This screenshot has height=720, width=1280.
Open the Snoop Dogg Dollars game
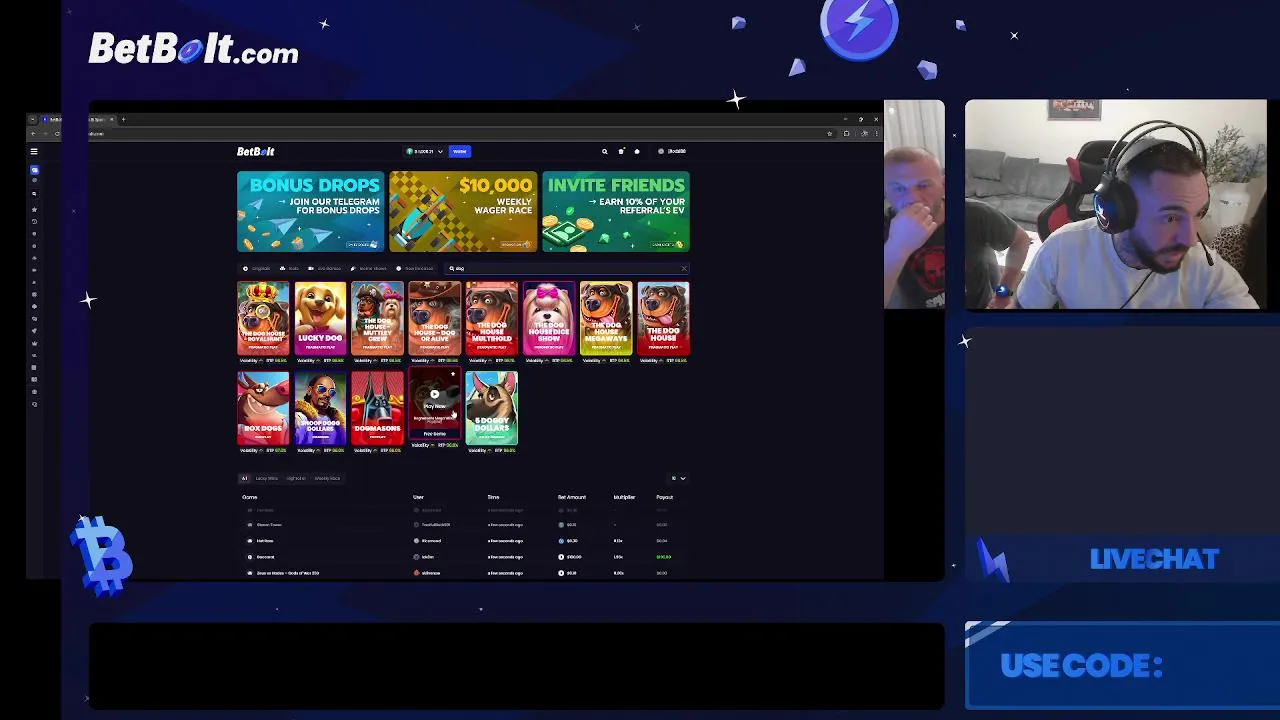point(320,408)
